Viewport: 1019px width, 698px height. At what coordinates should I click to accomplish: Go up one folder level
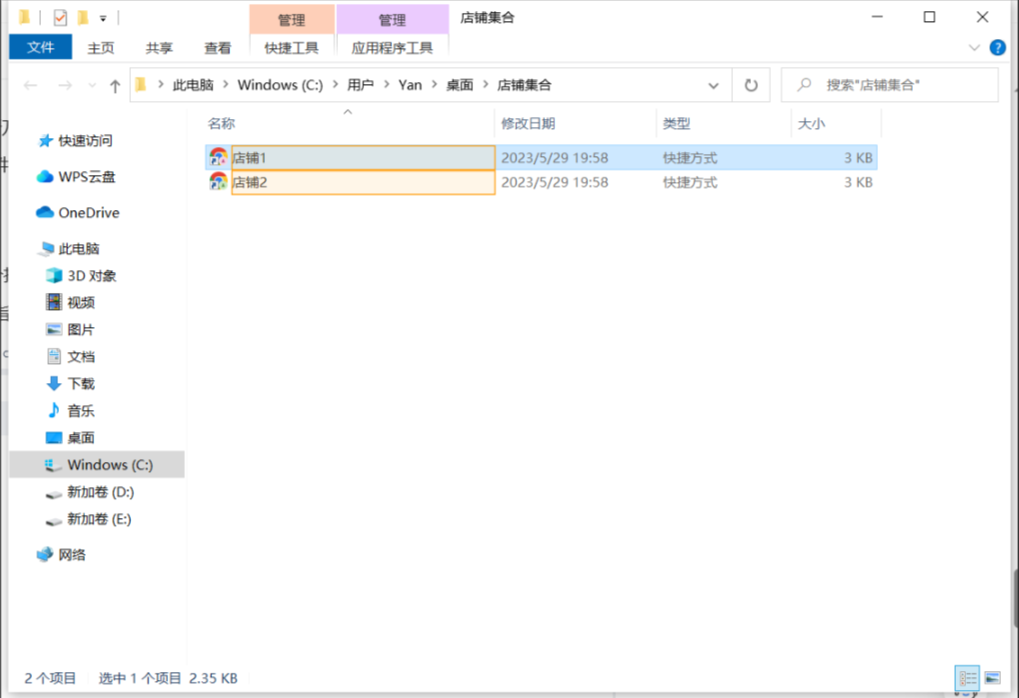pos(115,85)
